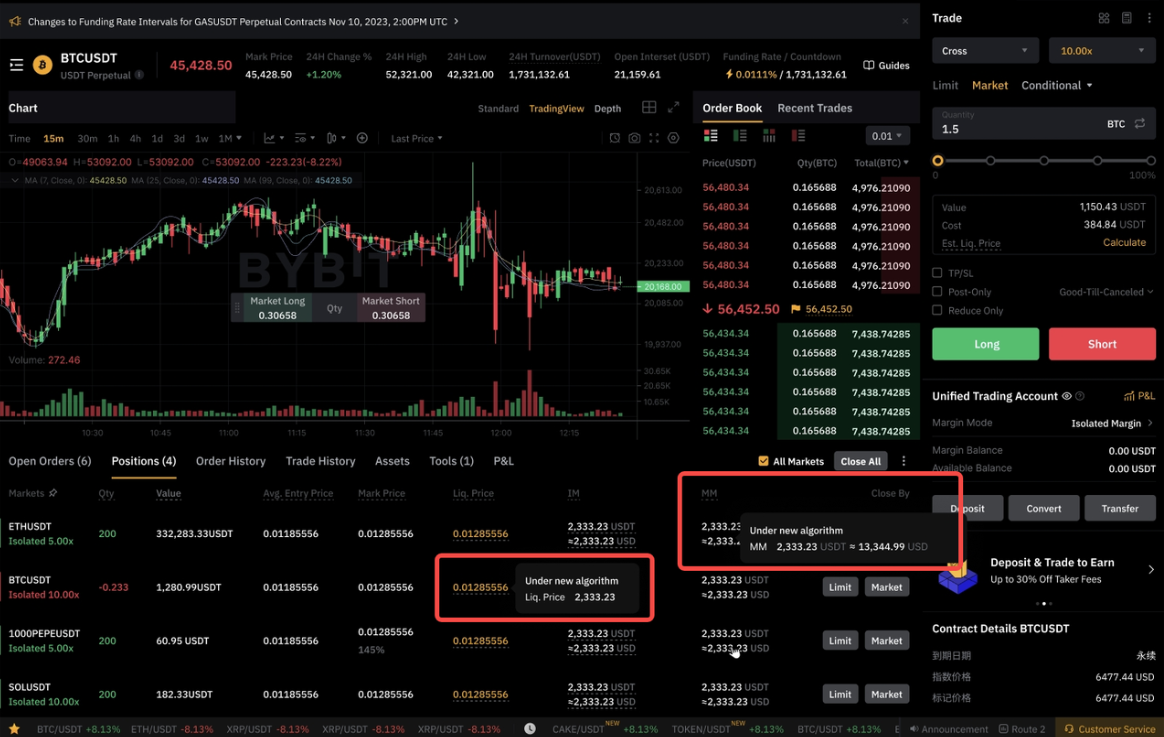This screenshot has width=1164, height=737.
Task: Open the calculator icon in Trade panel
Action: (x=1126, y=18)
